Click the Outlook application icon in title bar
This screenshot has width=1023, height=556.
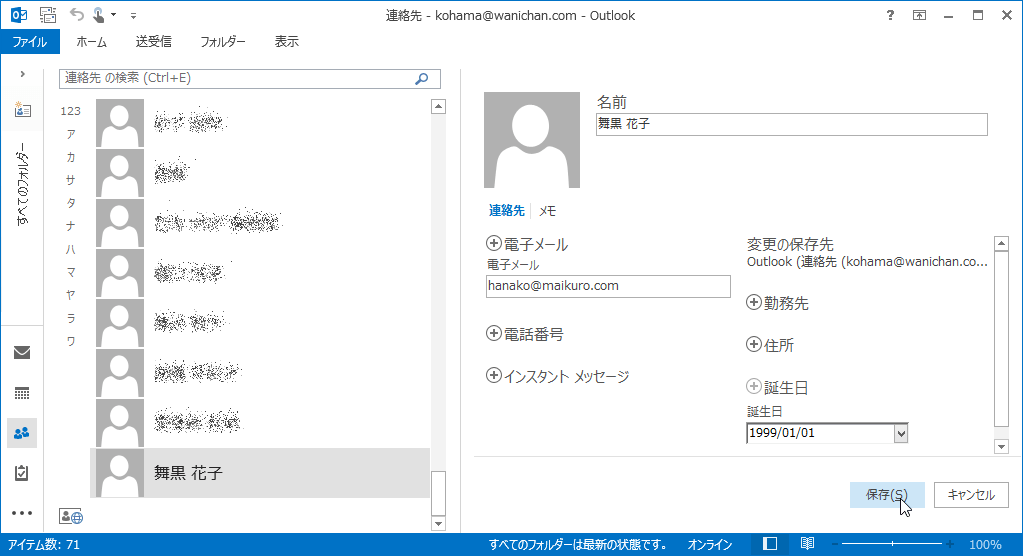(x=19, y=15)
